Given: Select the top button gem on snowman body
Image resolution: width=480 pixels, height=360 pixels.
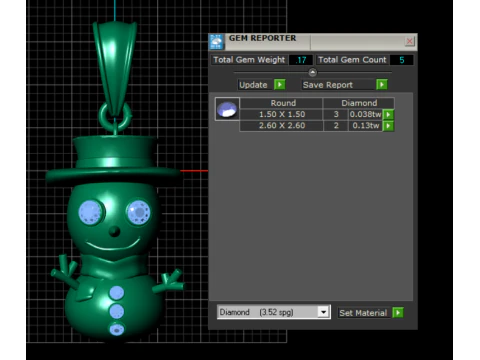Looking at the screenshot, I should pyautogui.click(x=116, y=293).
